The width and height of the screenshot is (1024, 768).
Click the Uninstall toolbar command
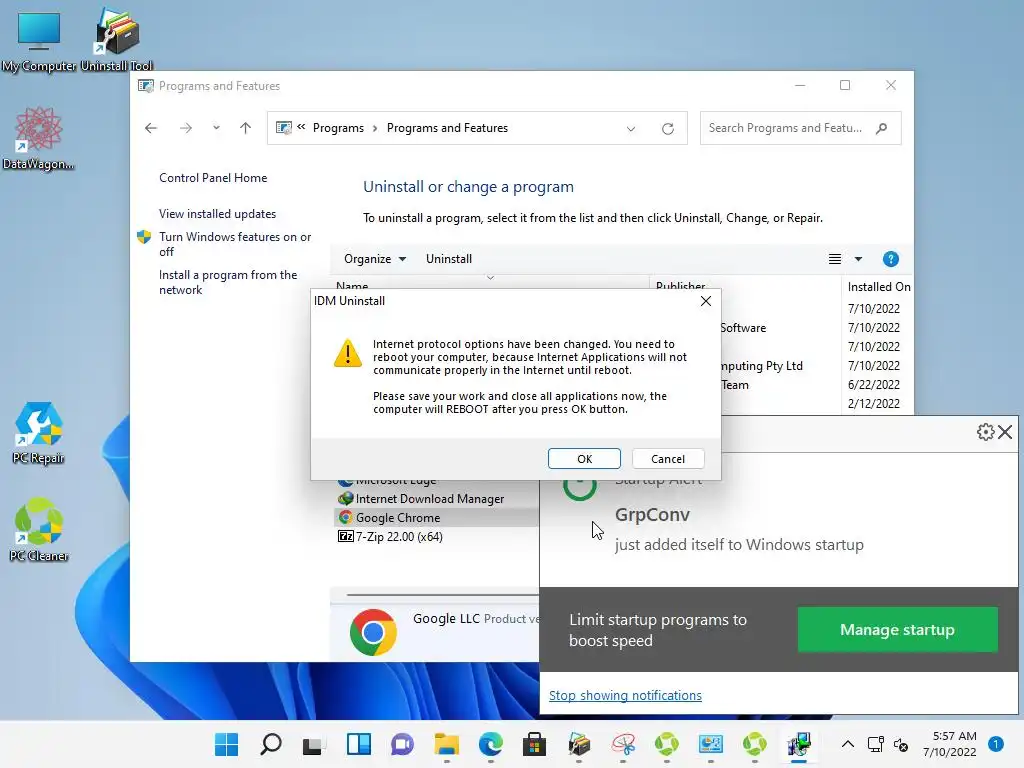pos(449,259)
